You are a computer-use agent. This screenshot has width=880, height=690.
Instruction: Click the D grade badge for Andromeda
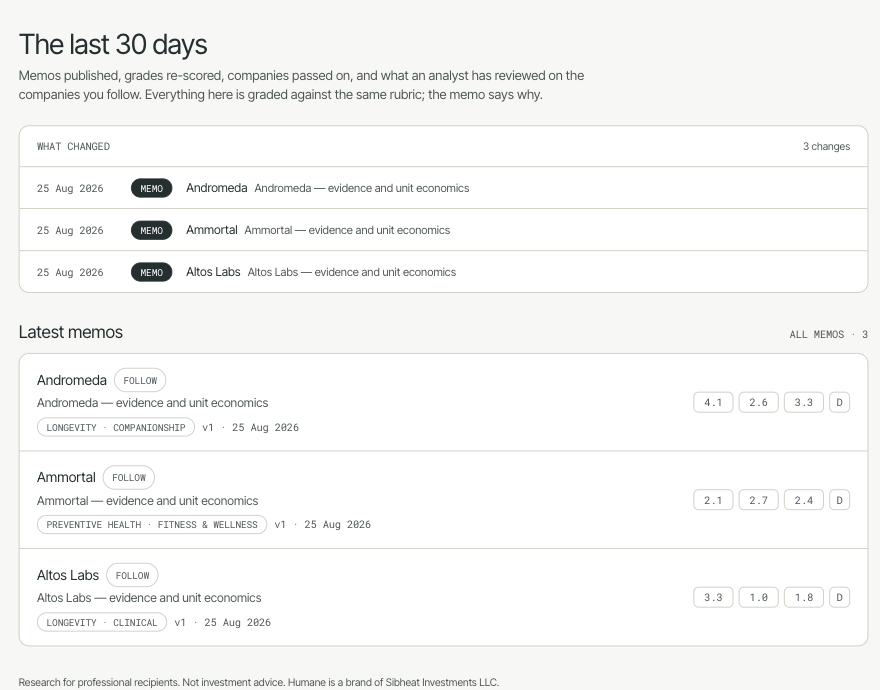(840, 403)
